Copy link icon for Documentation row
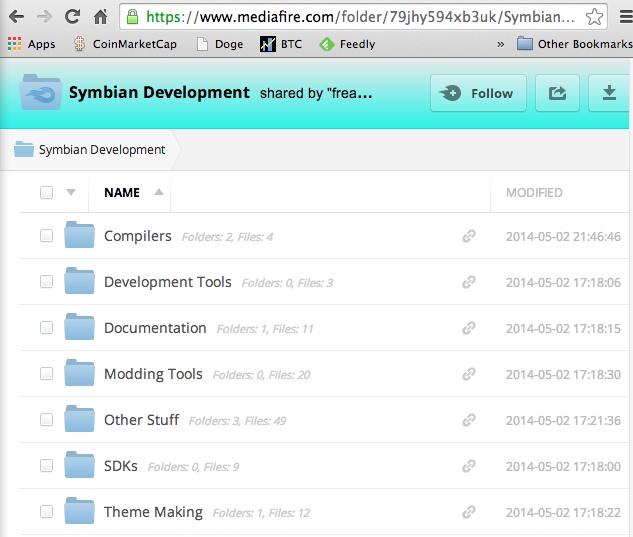Viewport: 633px width, 537px height. (x=469, y=328)
